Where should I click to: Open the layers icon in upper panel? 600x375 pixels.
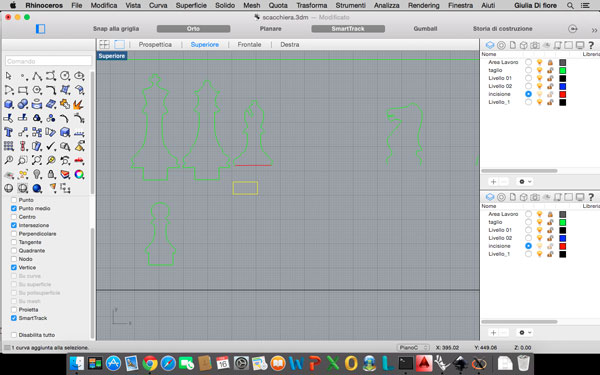click(x=490, y=45)
